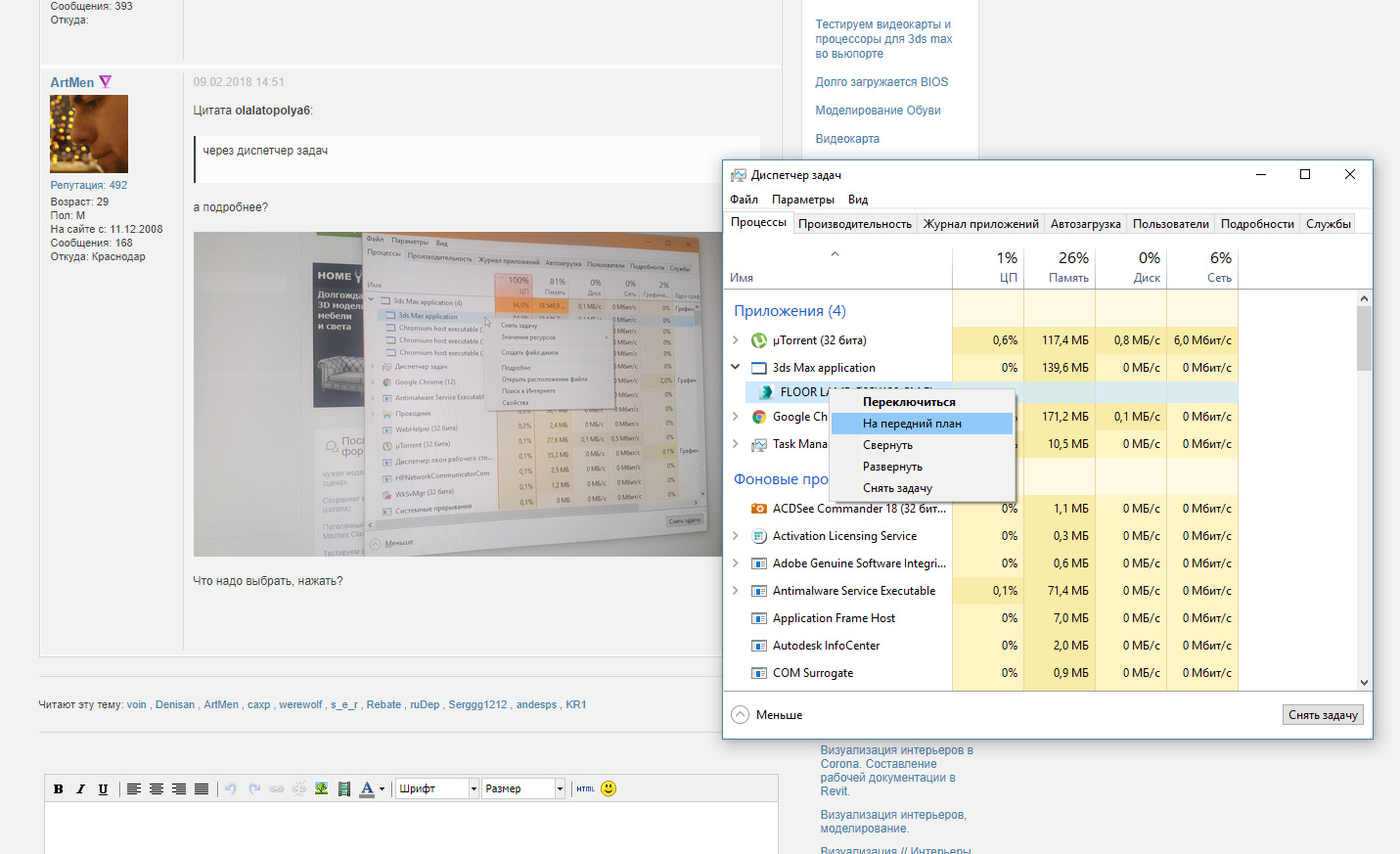Collapse Task Manager with Меньше button
Screen dimensions: 1400x854
(x=767, y=715)
